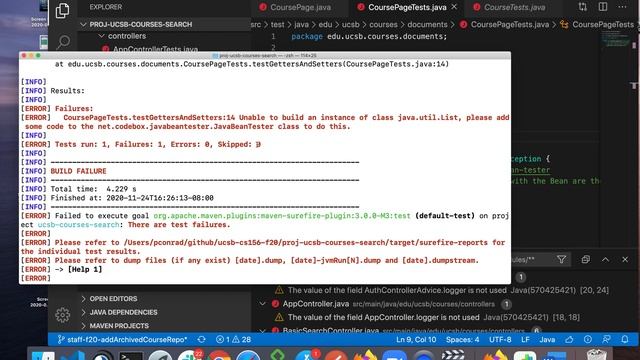This screenshot has height=360, width=640.
Task: Close the bottom Problems panel
Action: coord(625,260)
